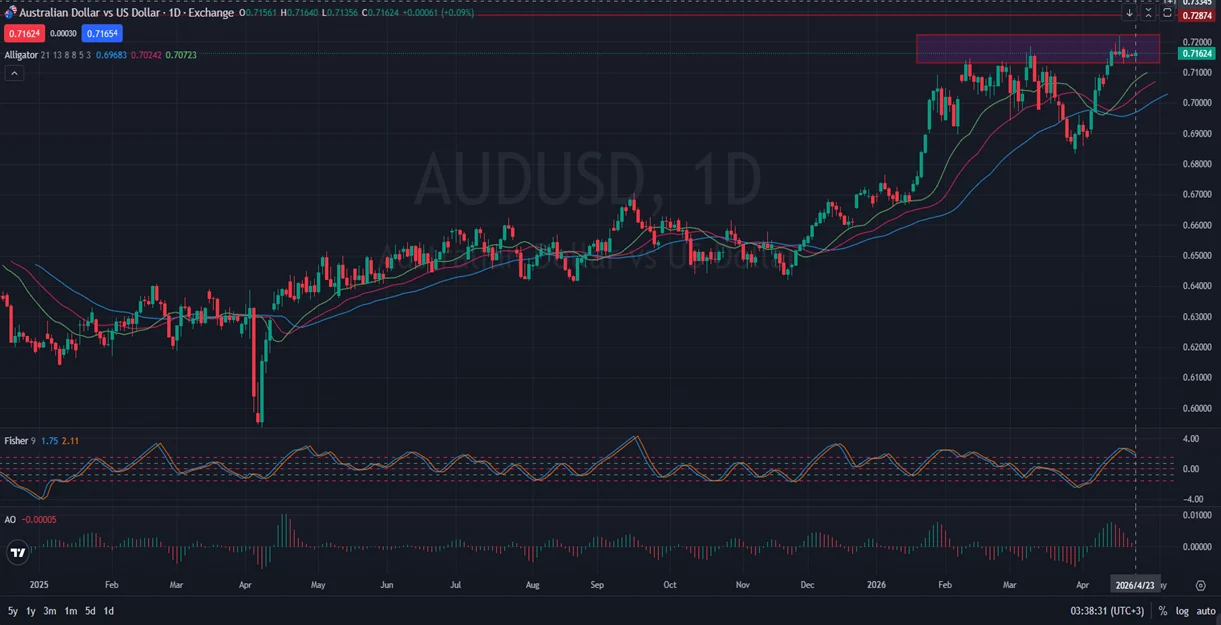The width and height of the screenshot is (1221, 625).
Task: Collapse the indicator legend with the chevron
Action: (13, 74)
